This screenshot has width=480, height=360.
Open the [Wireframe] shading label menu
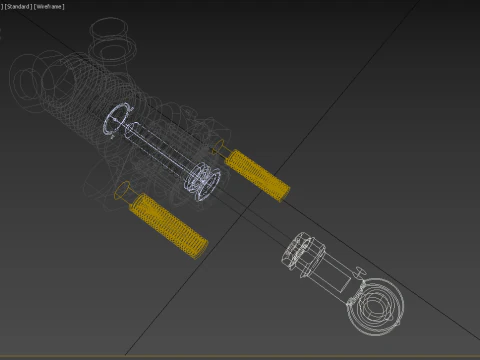[49, 6]
